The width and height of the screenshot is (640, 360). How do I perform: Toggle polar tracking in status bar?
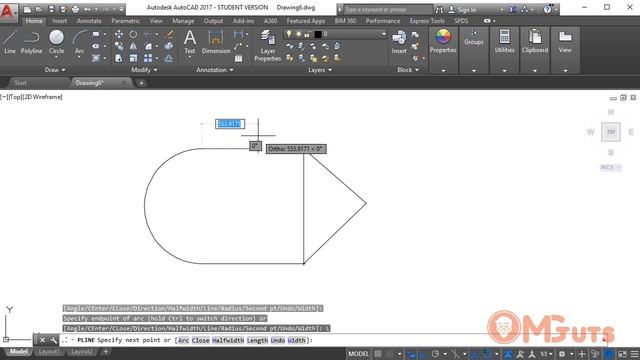click(436, 354)
